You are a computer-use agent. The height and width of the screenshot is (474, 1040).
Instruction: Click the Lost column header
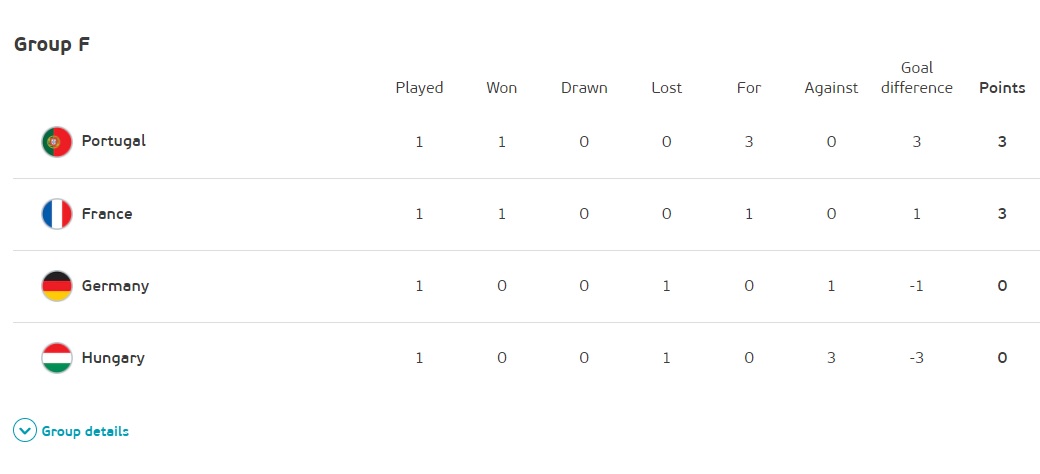click(x=667, y=88)
